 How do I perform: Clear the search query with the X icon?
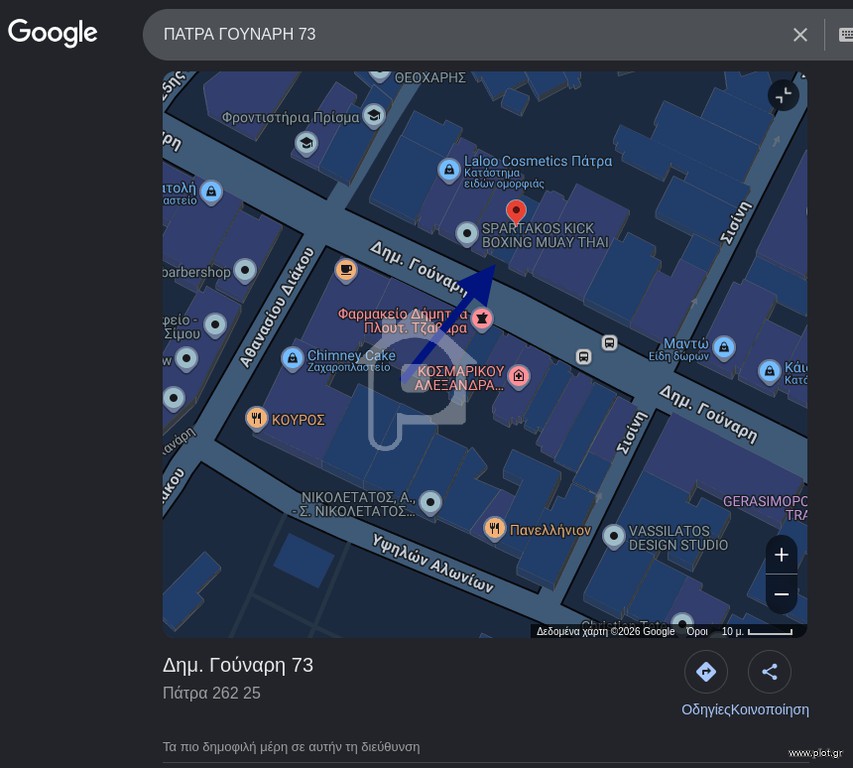tap(800, 35)
